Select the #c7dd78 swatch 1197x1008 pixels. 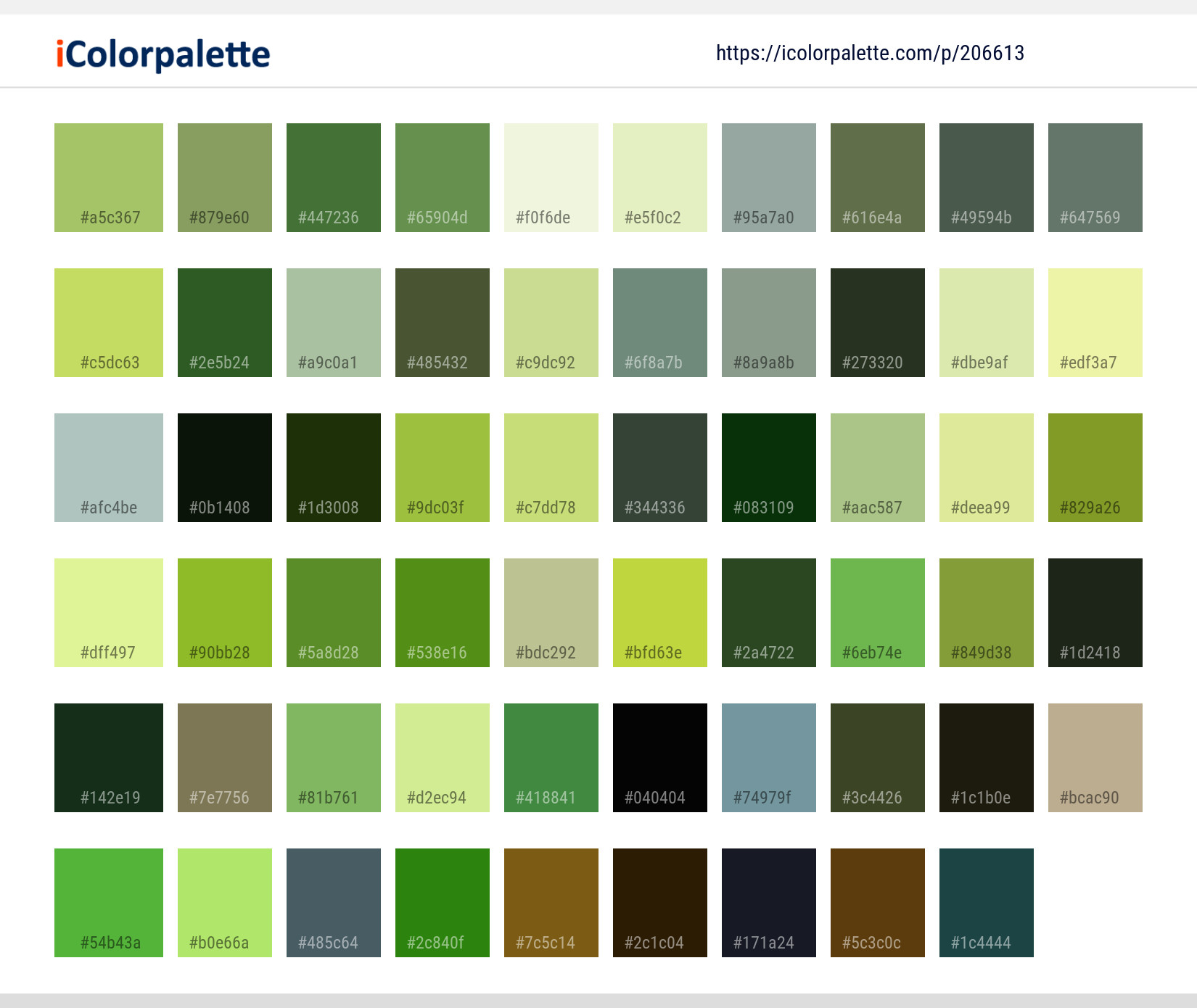pos(551,468)
